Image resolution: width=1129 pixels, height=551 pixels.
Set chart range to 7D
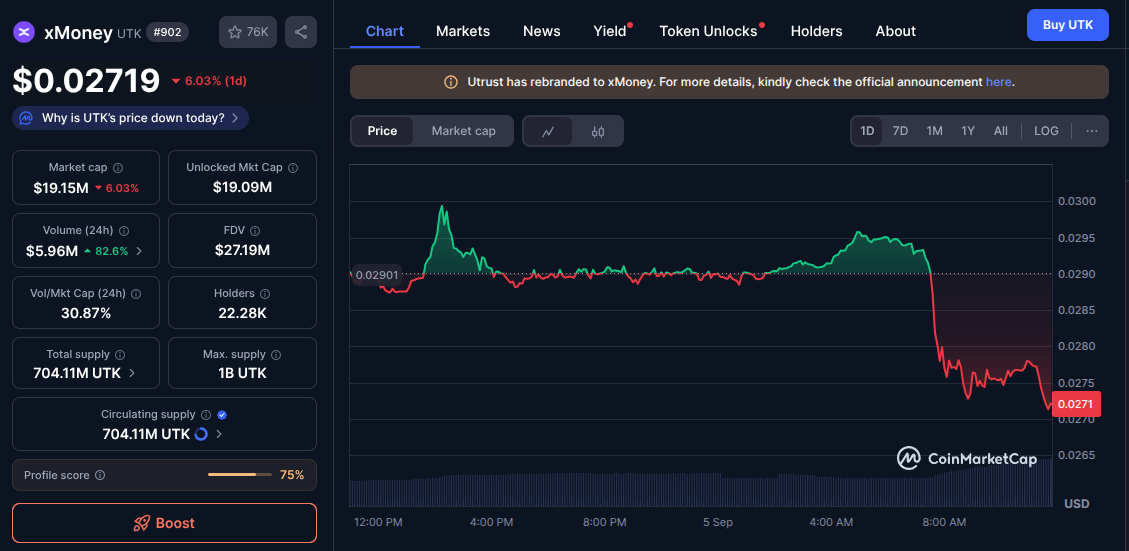pyautogui.click(x=900, y=131)
